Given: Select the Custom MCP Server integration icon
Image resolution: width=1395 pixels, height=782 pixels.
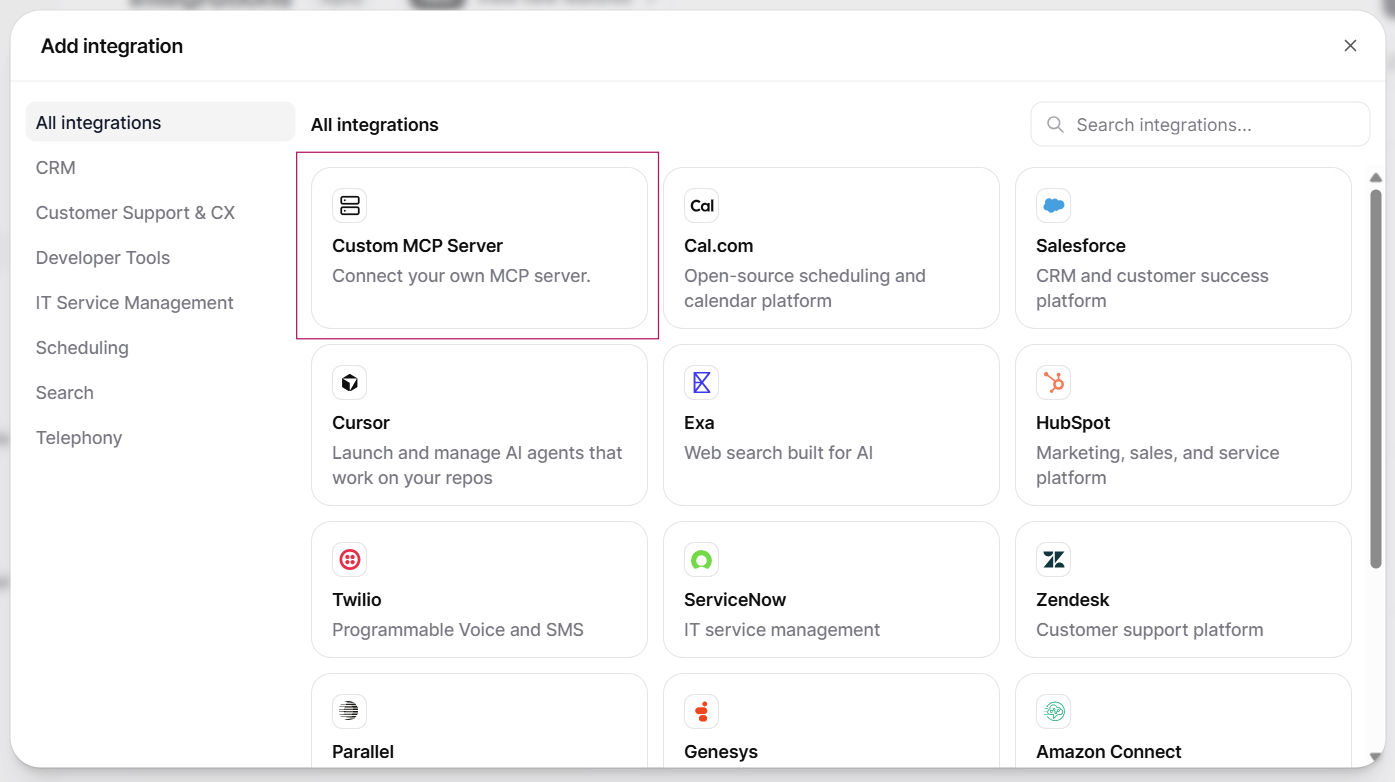Looking at the screenshot, I should coord(349,204).
